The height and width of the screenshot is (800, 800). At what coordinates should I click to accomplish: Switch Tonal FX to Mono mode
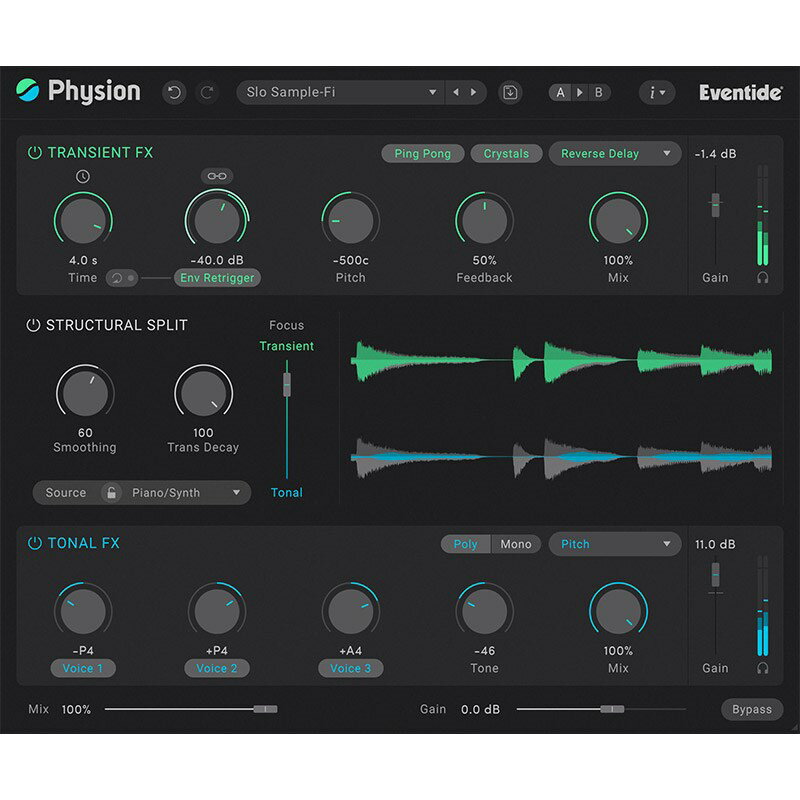point(516,544)
